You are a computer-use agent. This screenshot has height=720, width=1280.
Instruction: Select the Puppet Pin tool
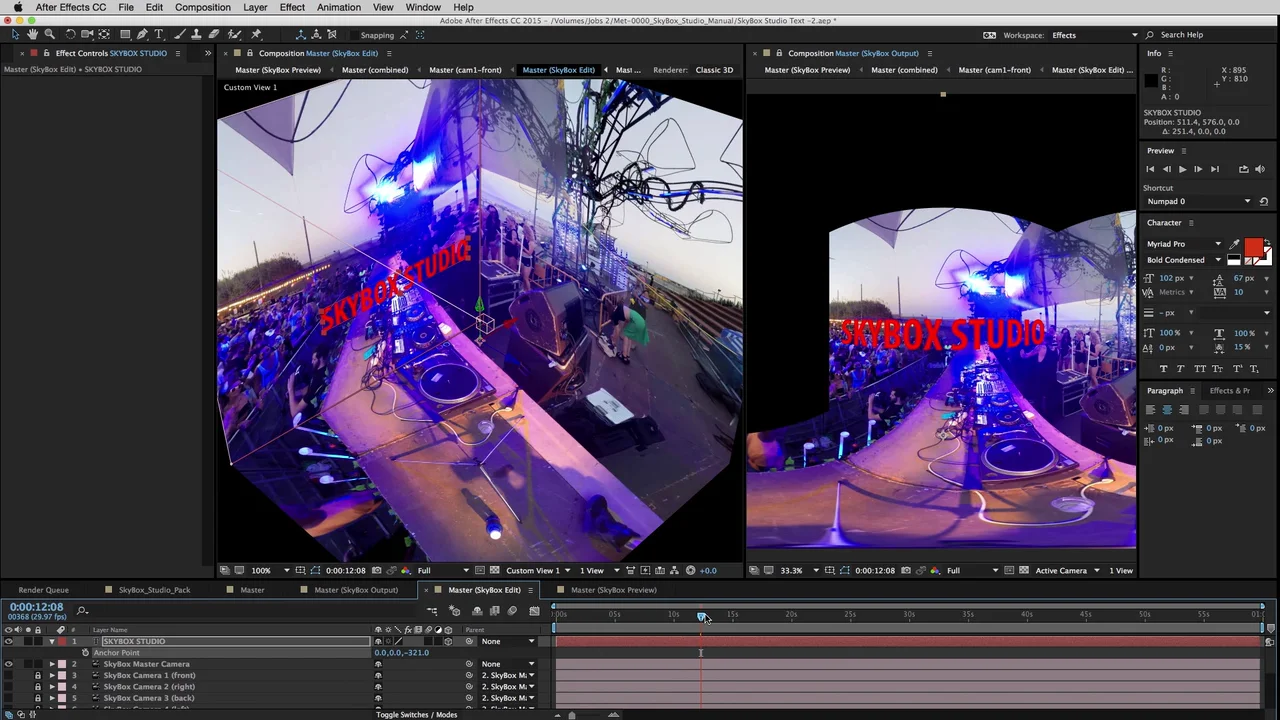point(256,35)
